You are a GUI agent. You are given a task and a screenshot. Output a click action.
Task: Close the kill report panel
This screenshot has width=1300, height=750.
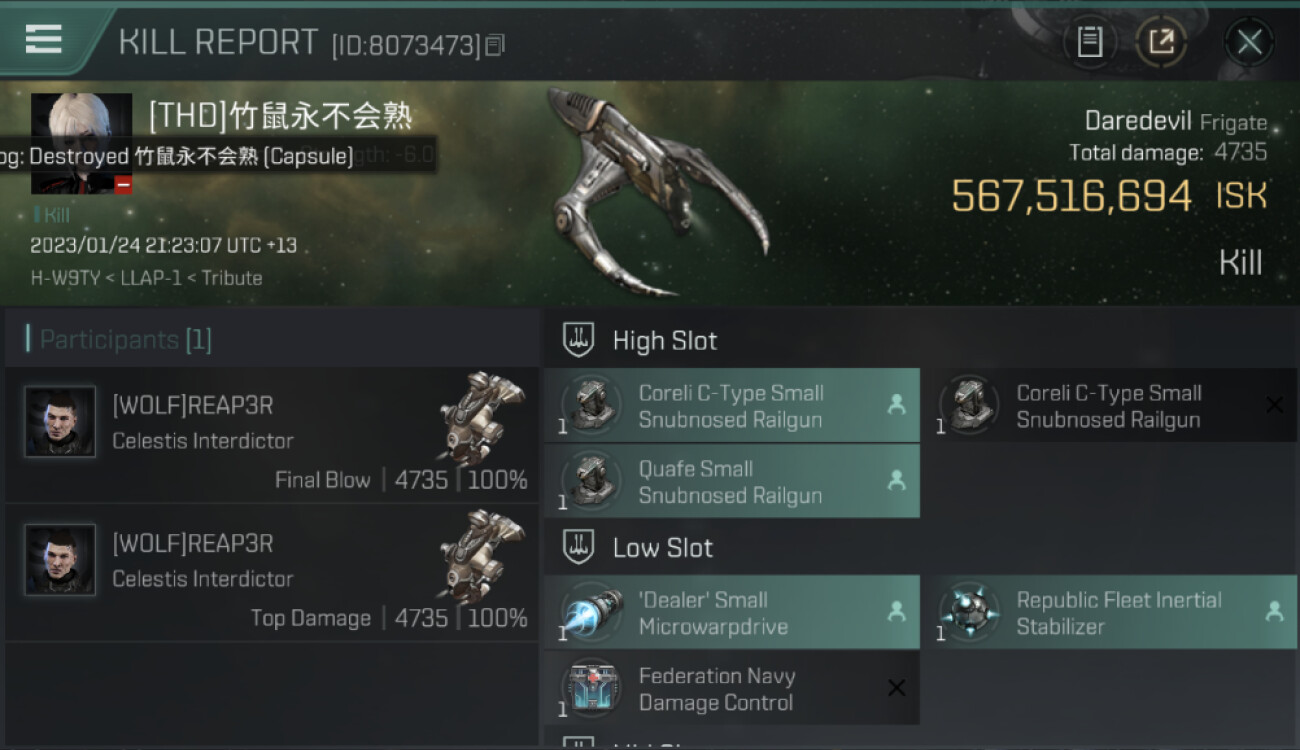tap(1249, 42)
